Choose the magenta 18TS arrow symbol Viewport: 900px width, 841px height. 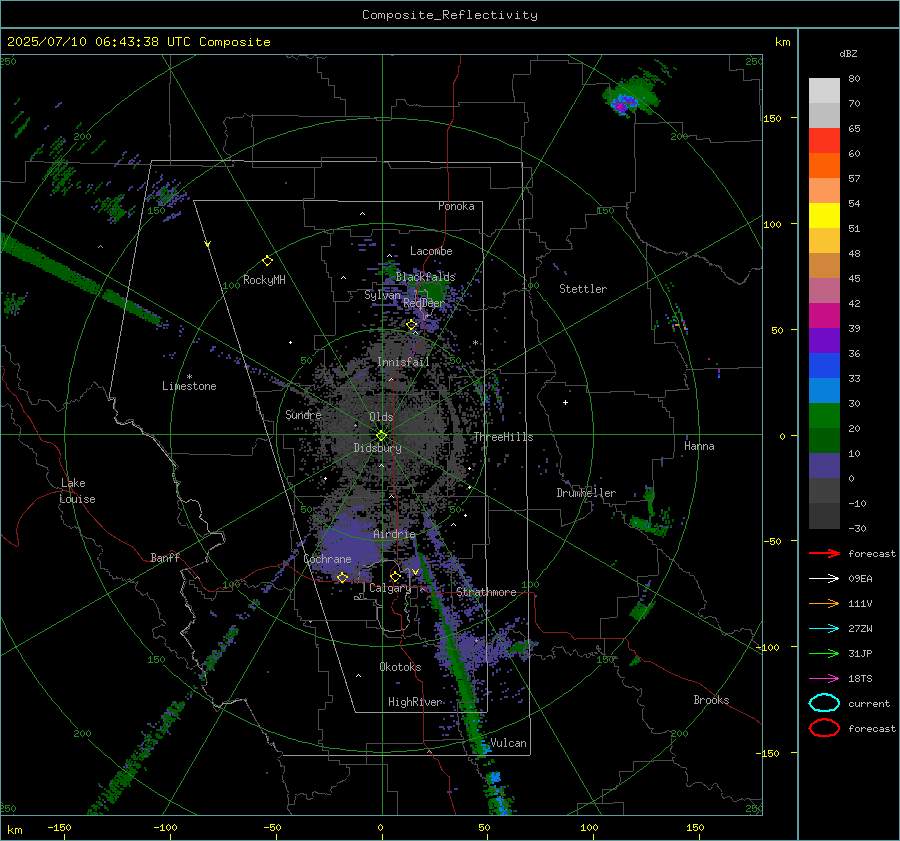coord(824,679)
